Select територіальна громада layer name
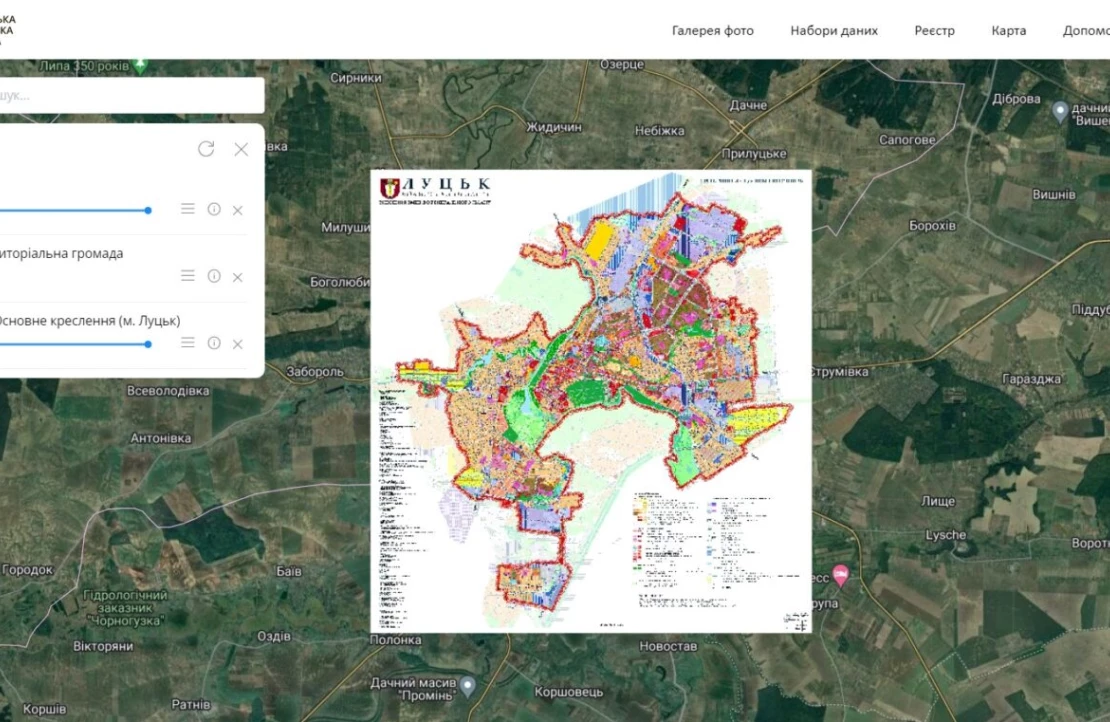Viewport: 1110px width, 722px height. pyautogui.click(x=62, y=253)
